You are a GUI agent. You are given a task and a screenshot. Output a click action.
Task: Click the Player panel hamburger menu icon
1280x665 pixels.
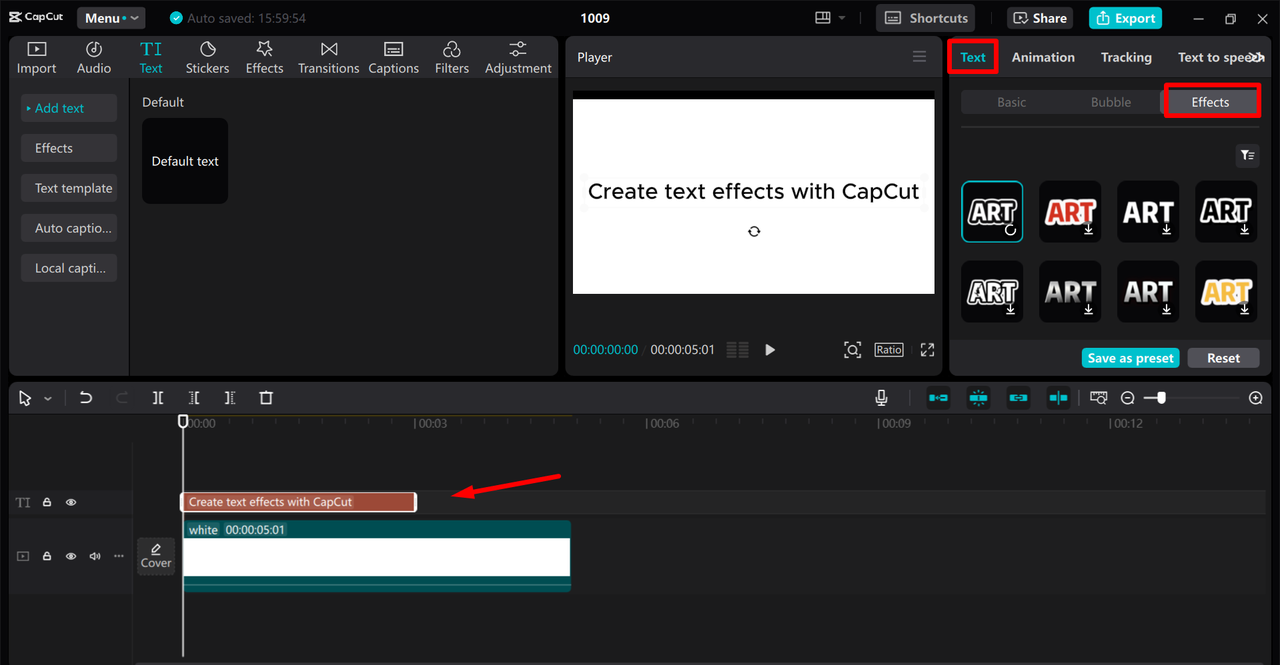[919, 57]
